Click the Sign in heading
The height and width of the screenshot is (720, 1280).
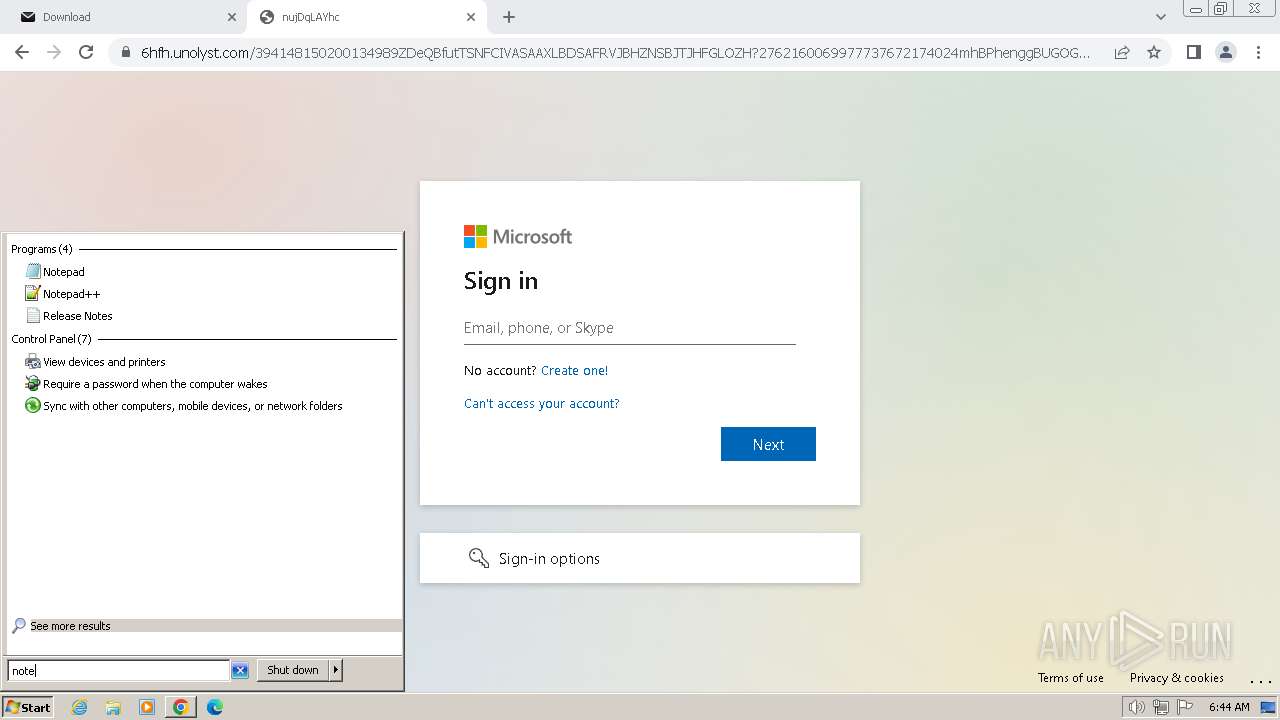(x=501, y=281)
